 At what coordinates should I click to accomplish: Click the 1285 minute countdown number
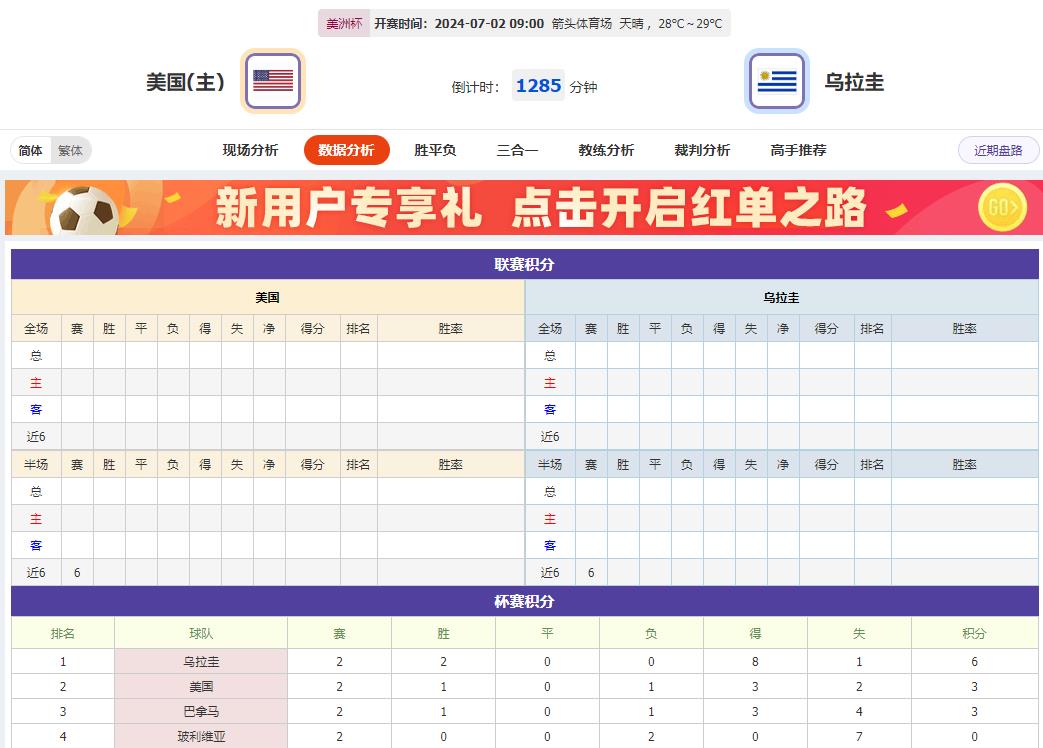pyautogui.click(x=538, y=85)
